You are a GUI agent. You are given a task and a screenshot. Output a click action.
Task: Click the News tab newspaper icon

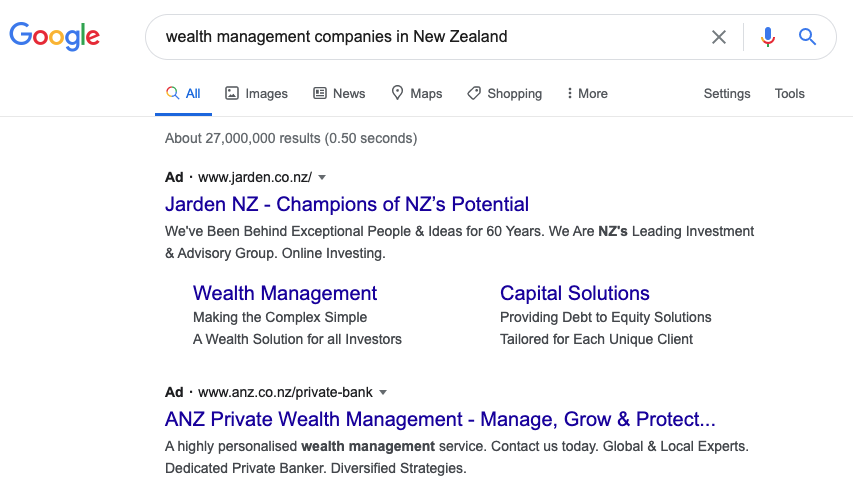tap(320, 94)
